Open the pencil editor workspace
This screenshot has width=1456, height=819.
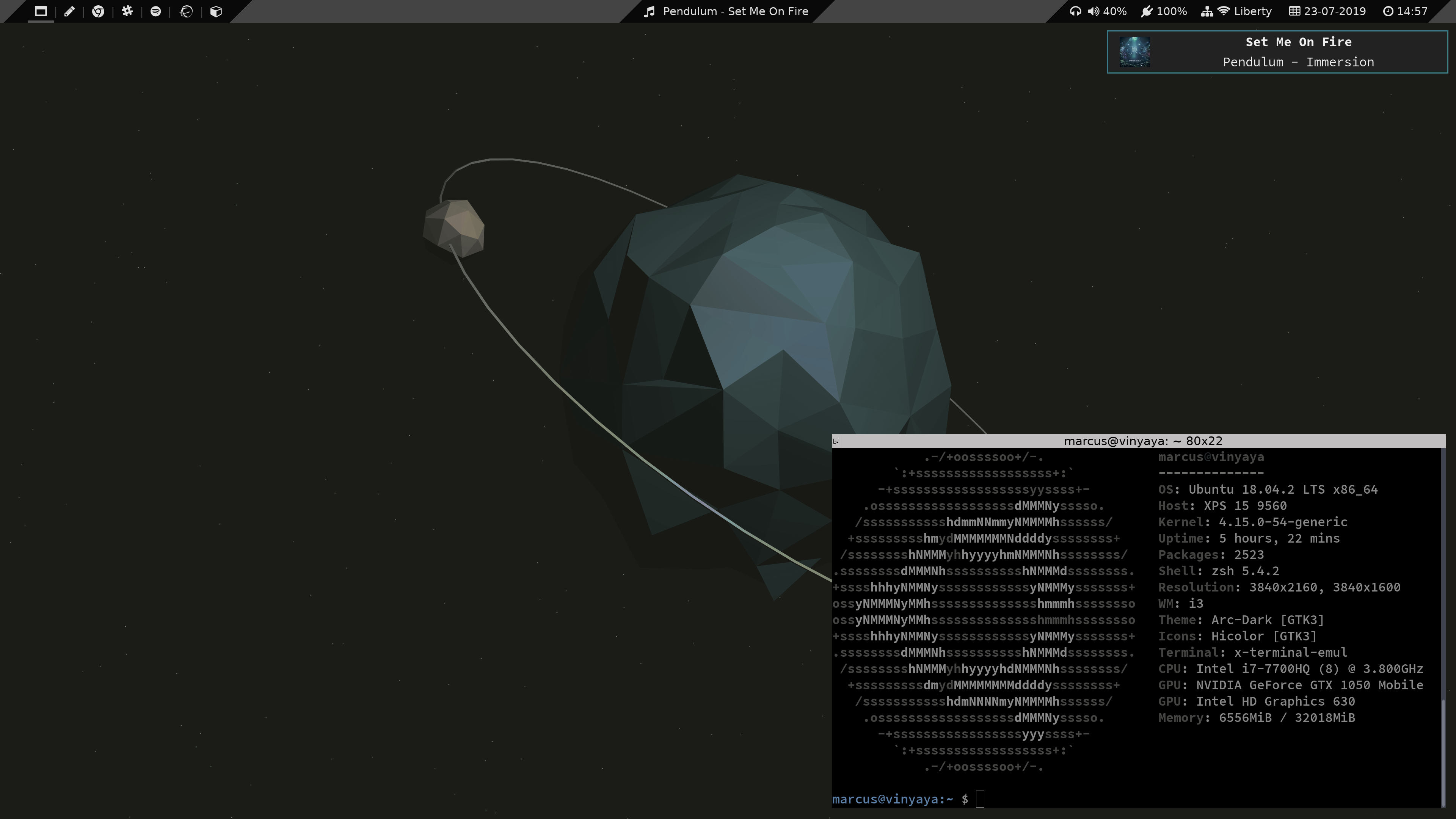(69, 11)
